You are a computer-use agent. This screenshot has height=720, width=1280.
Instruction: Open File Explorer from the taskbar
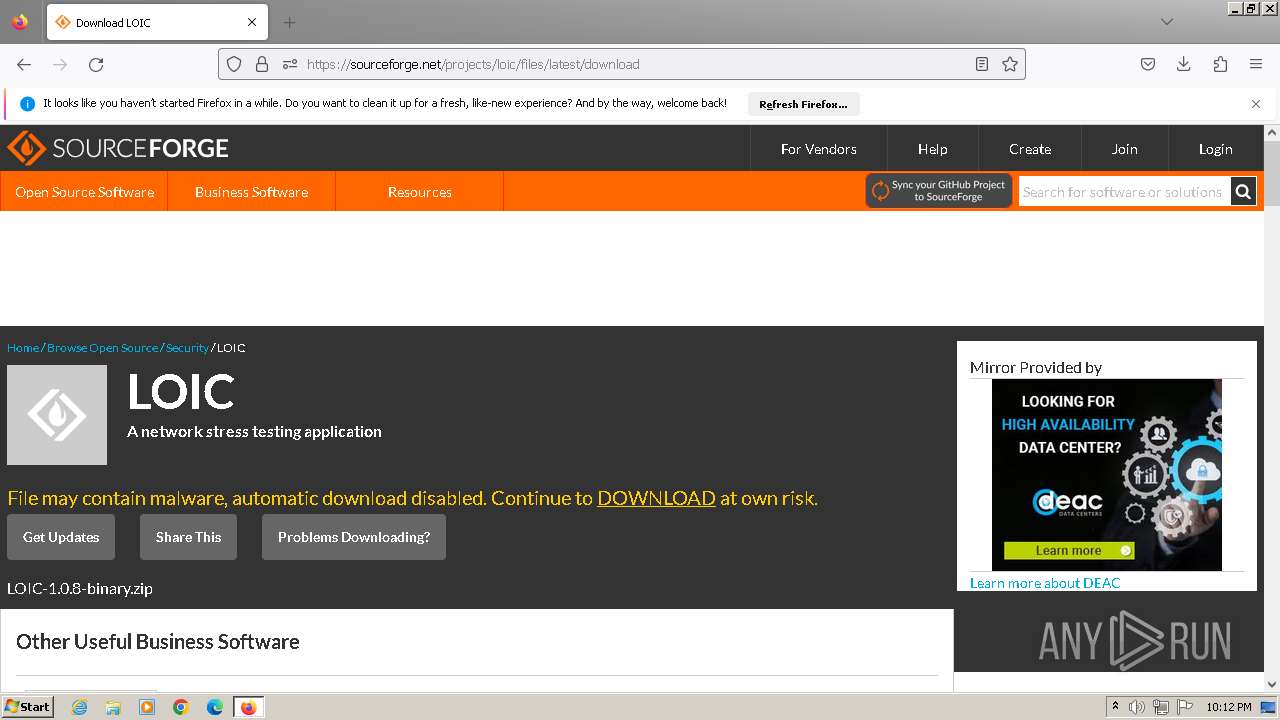113,707
